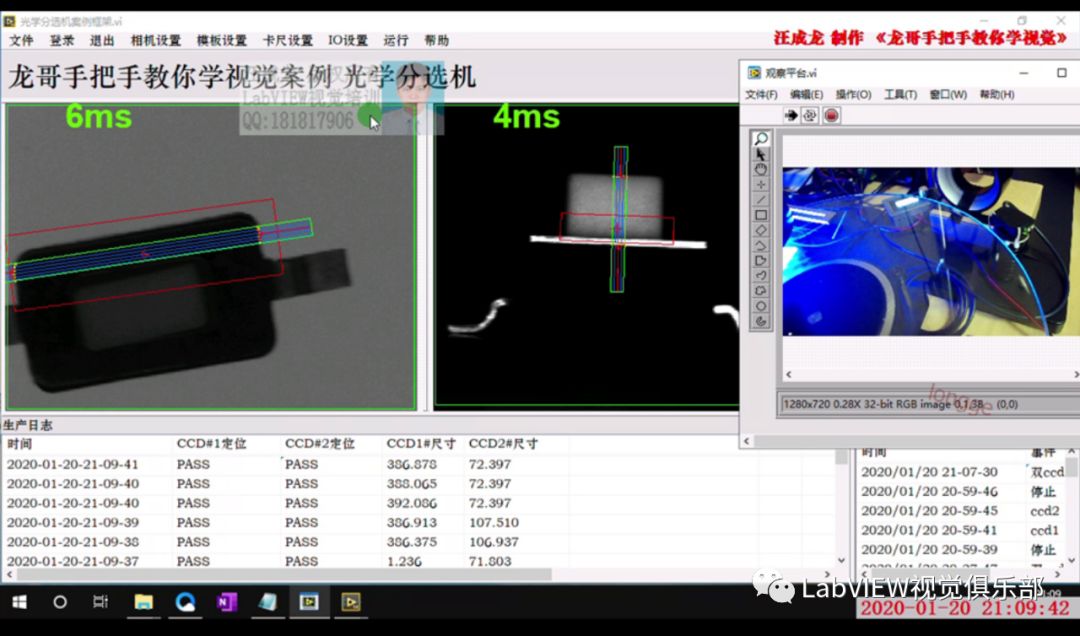Open the blue browser icon on the taskbar
The width and height of the screenshot is (1080, 636).
(185, 602)
